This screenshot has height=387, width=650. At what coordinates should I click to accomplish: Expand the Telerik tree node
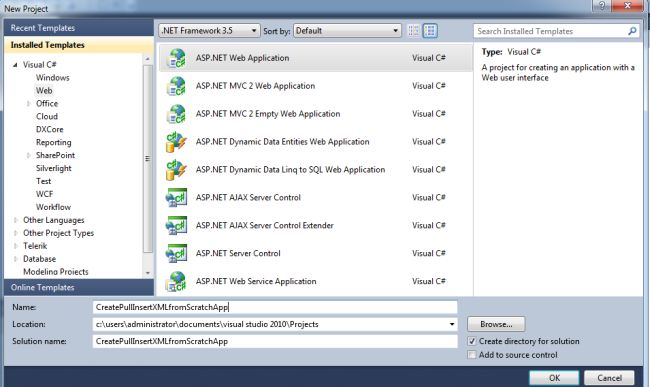coord(16,246)
